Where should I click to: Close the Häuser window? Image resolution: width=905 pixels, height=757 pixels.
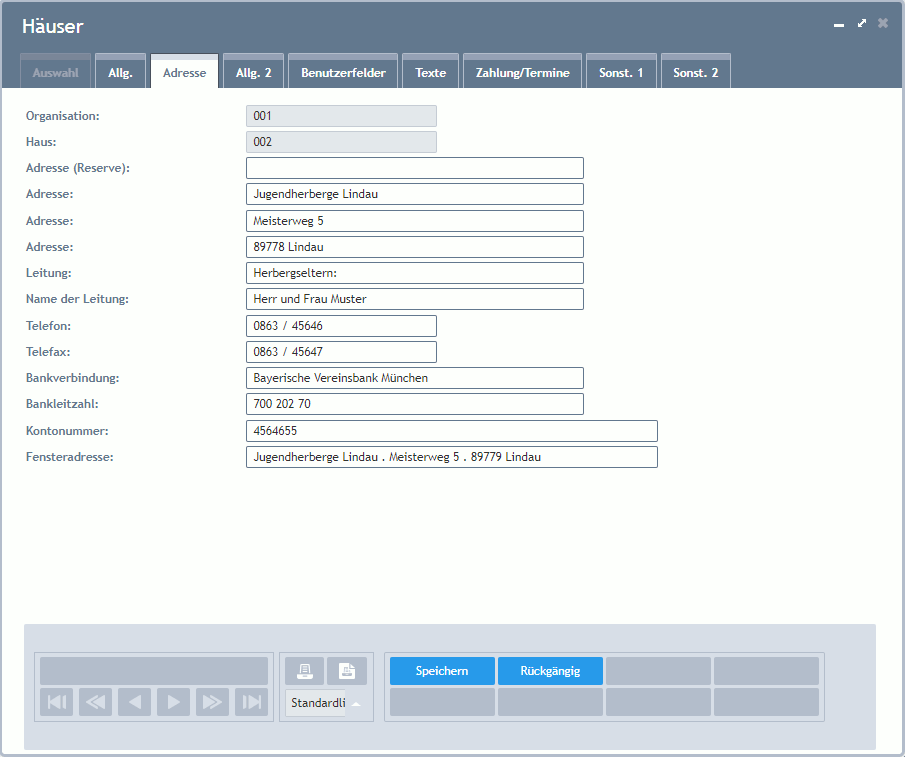point(883,23)
